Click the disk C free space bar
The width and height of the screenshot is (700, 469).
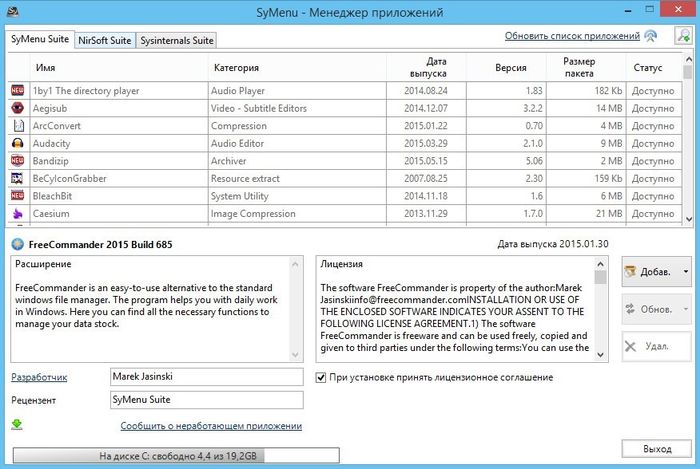(176, 456)
